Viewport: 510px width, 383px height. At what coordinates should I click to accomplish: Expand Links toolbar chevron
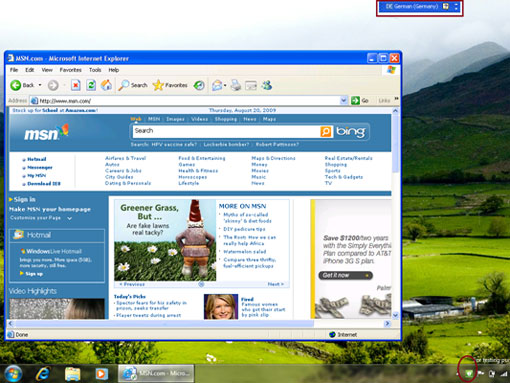[396, 99]
